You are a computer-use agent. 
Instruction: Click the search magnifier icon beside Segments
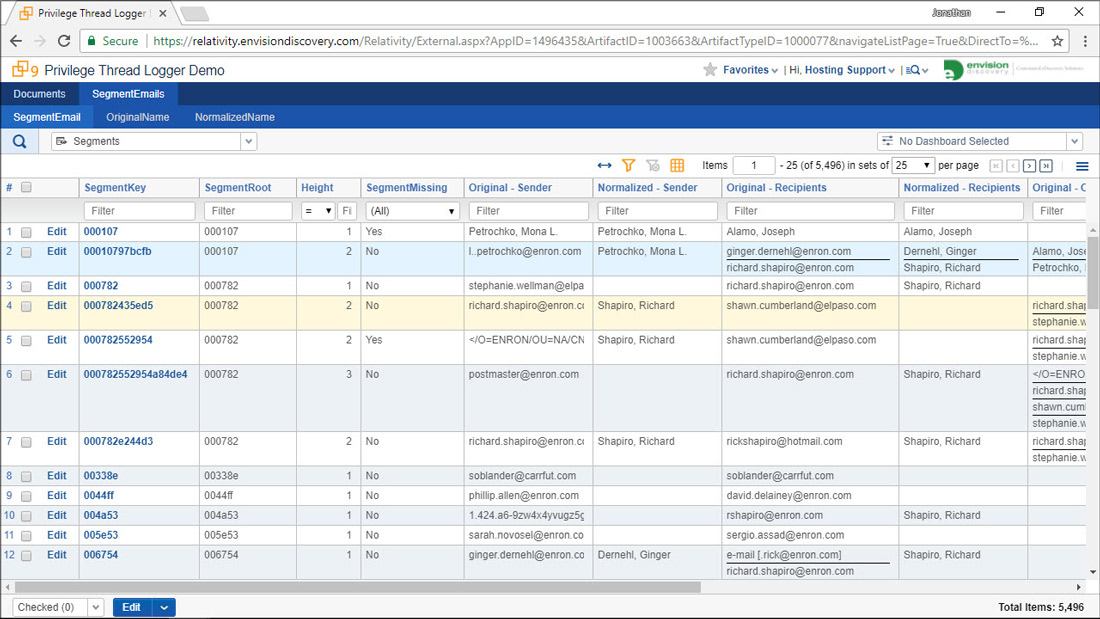[x=20, y=141]
